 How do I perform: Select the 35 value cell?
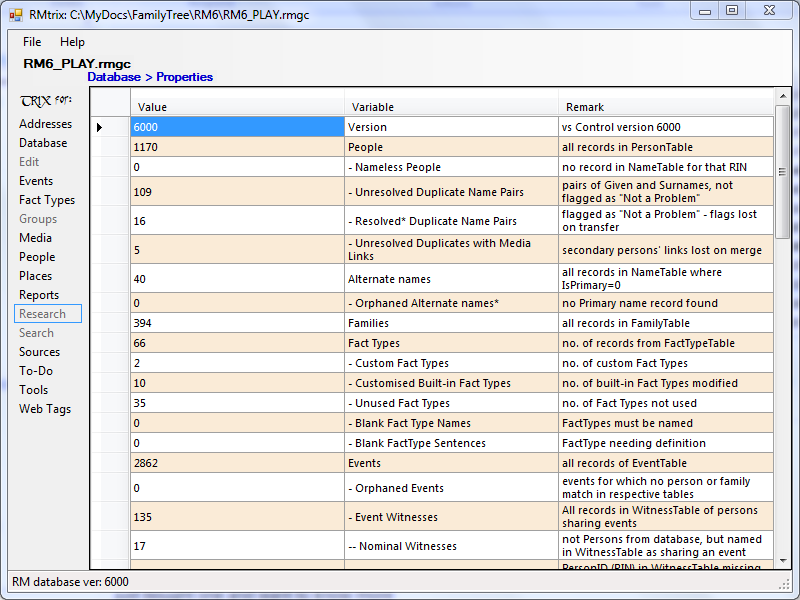point(237,403)
